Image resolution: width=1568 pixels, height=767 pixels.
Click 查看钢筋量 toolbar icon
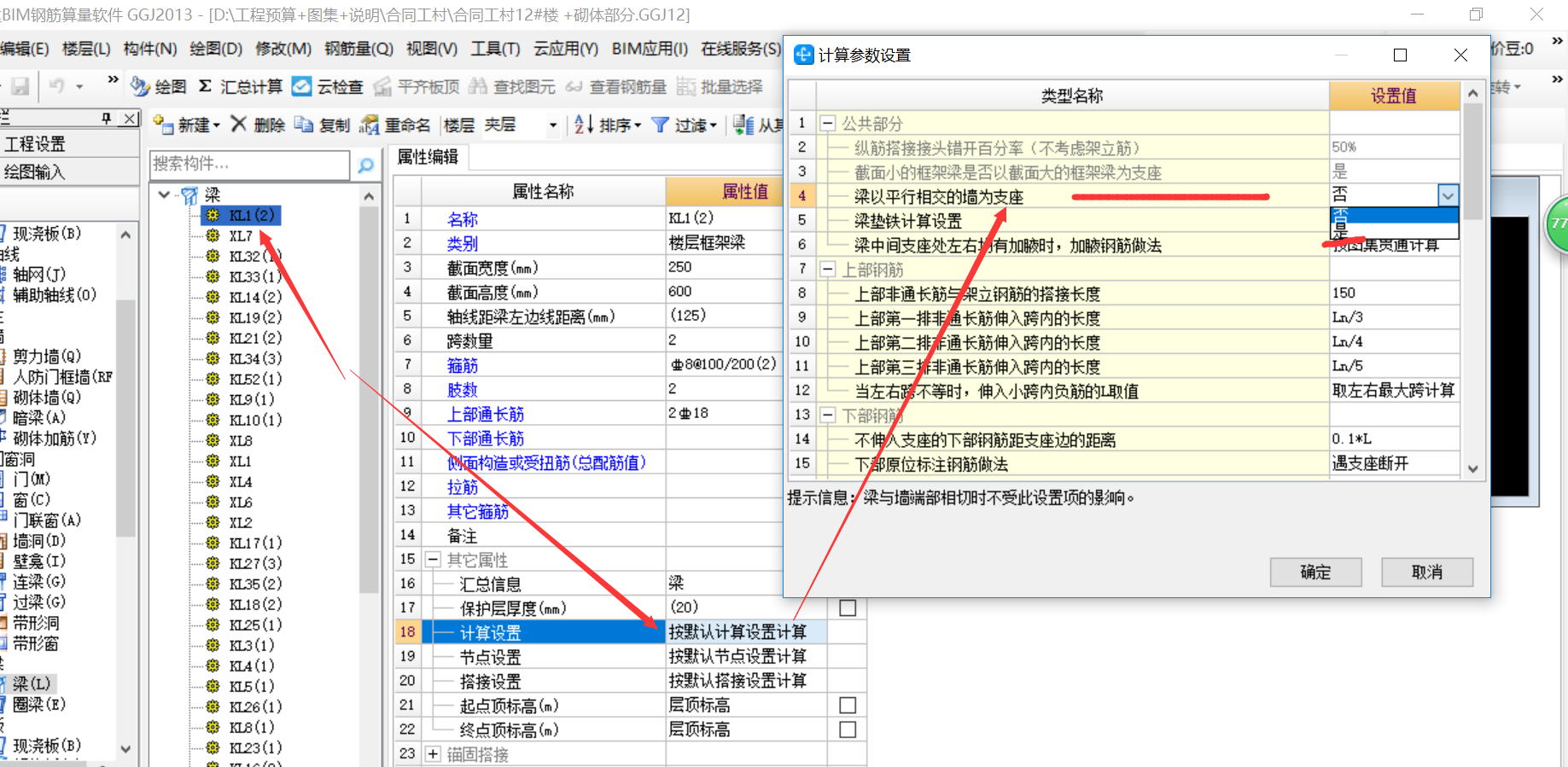574,86
